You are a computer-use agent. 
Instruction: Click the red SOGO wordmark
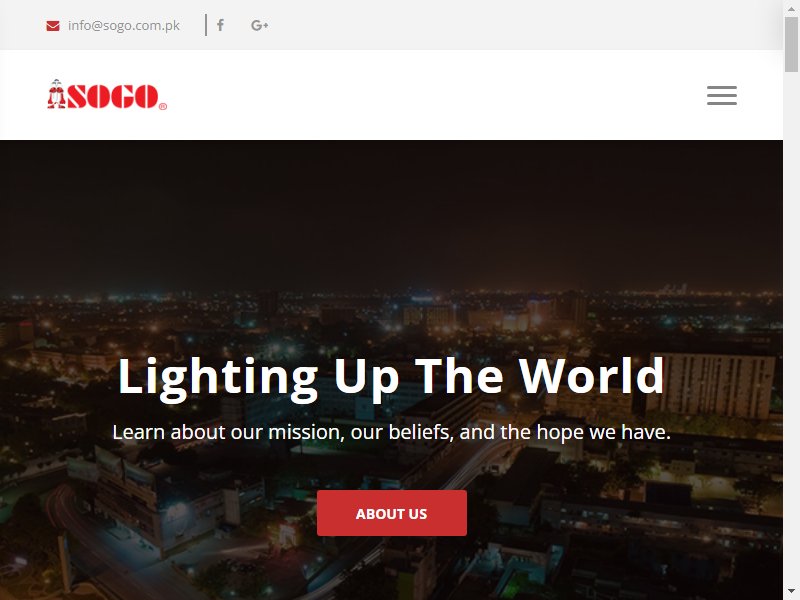click(112, 96)
